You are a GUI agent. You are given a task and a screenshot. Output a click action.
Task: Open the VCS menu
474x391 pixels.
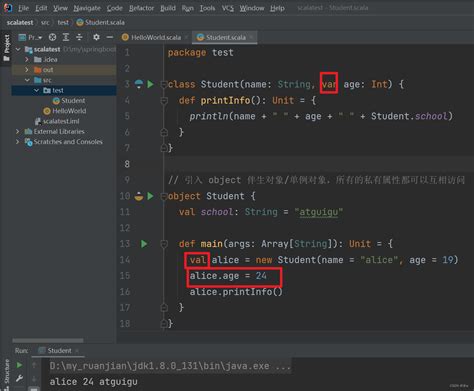[228, 8]
